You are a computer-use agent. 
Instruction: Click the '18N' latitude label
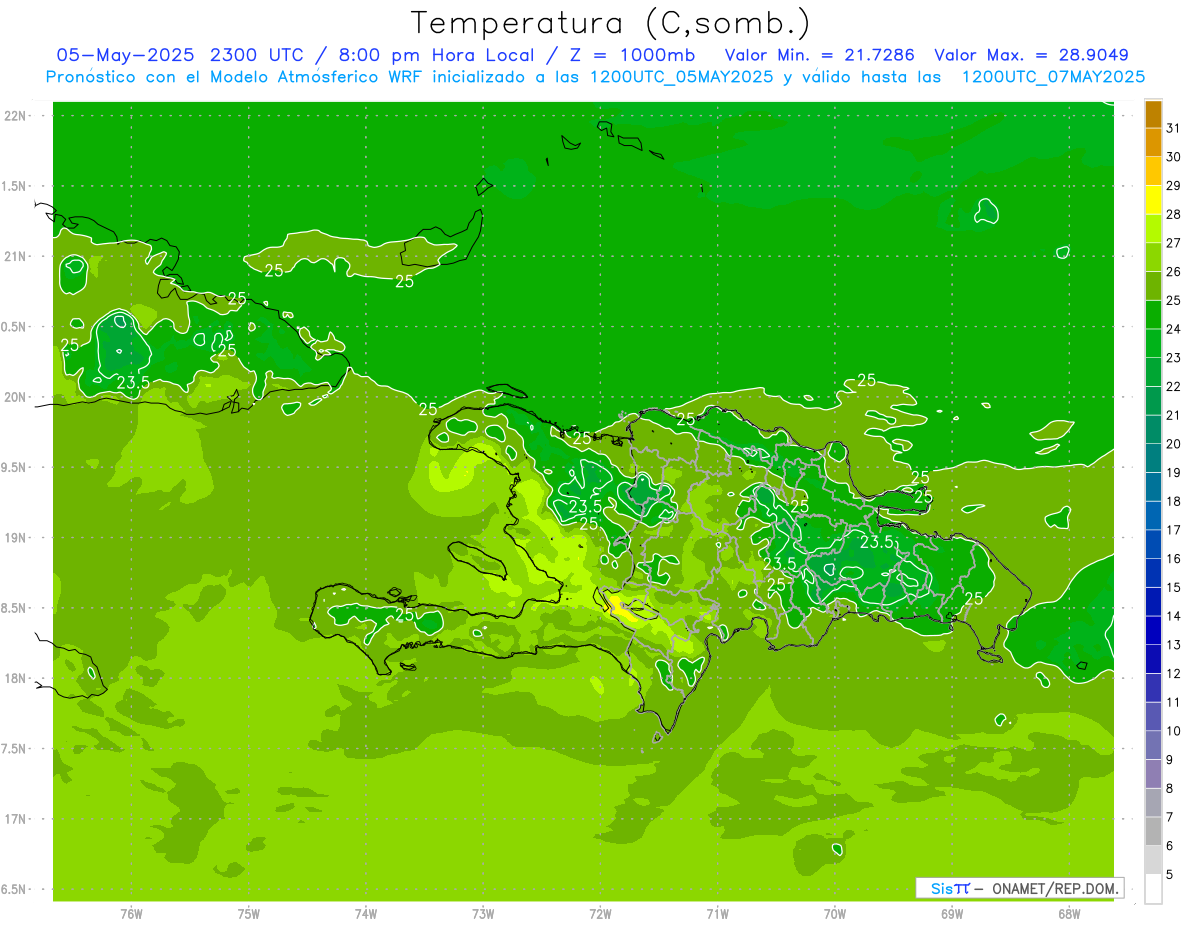click(17, 678)
